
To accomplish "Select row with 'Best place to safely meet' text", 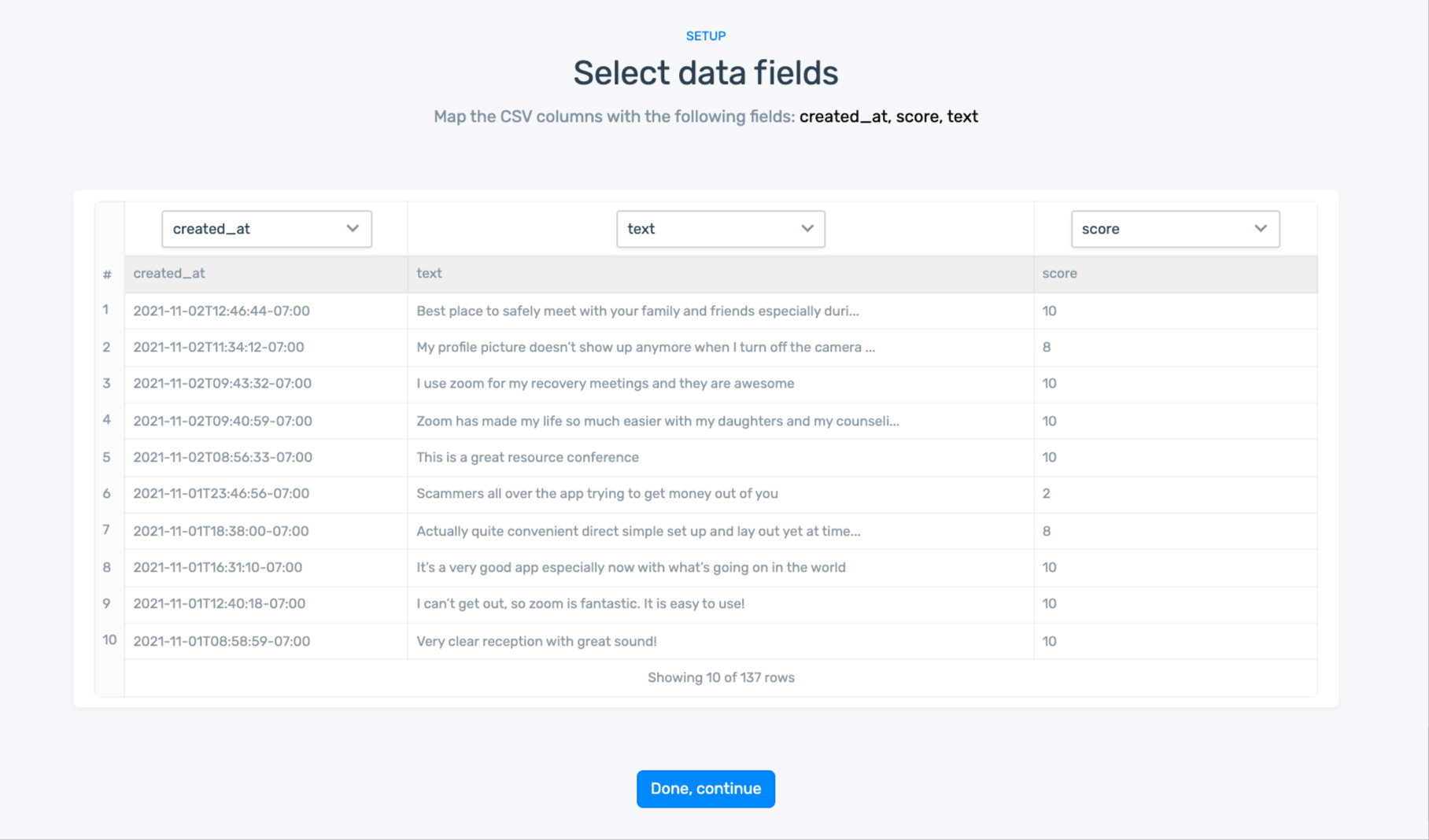I will tap(637, 311).
